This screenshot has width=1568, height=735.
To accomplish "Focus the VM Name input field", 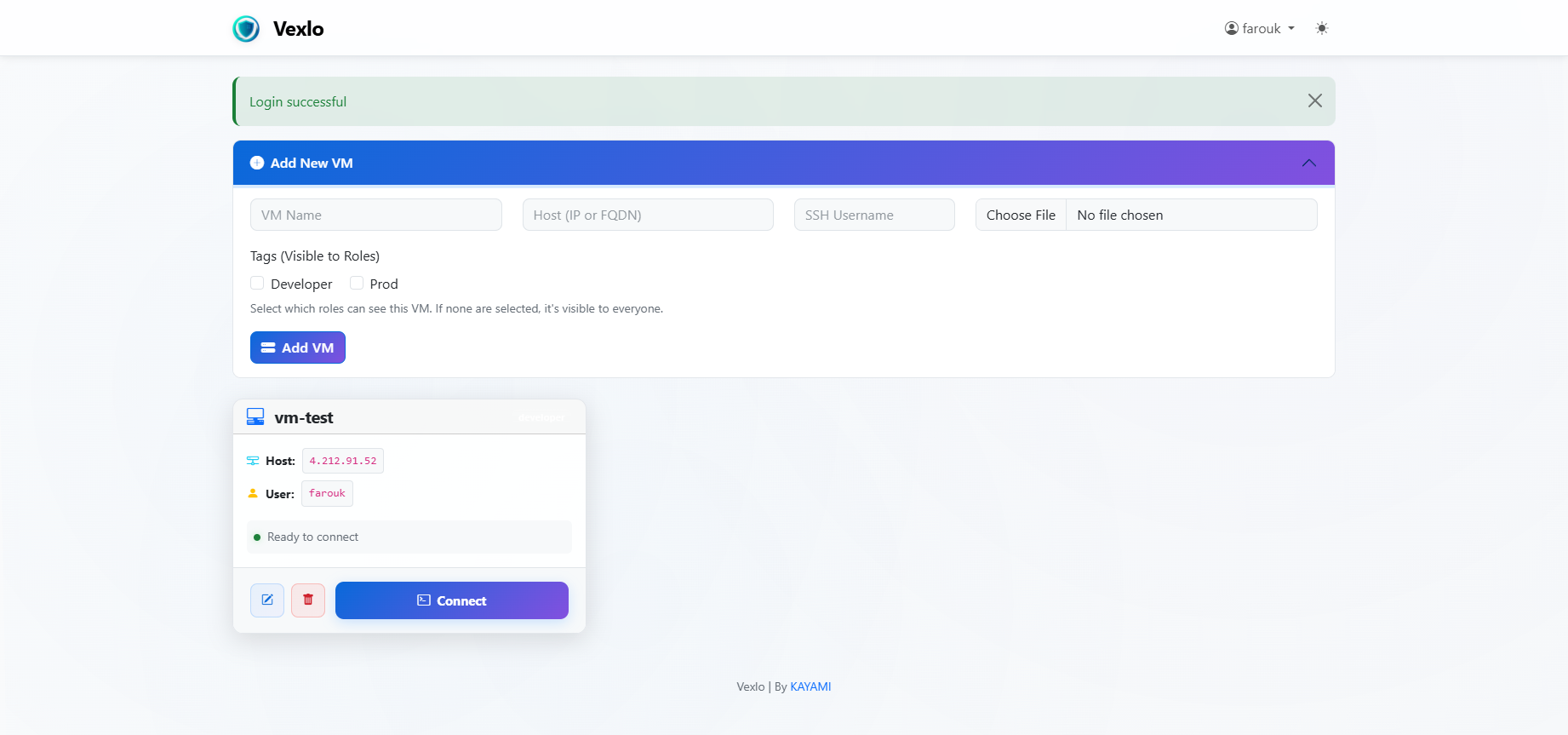I will pyautogui.click(x=375, y=215).
